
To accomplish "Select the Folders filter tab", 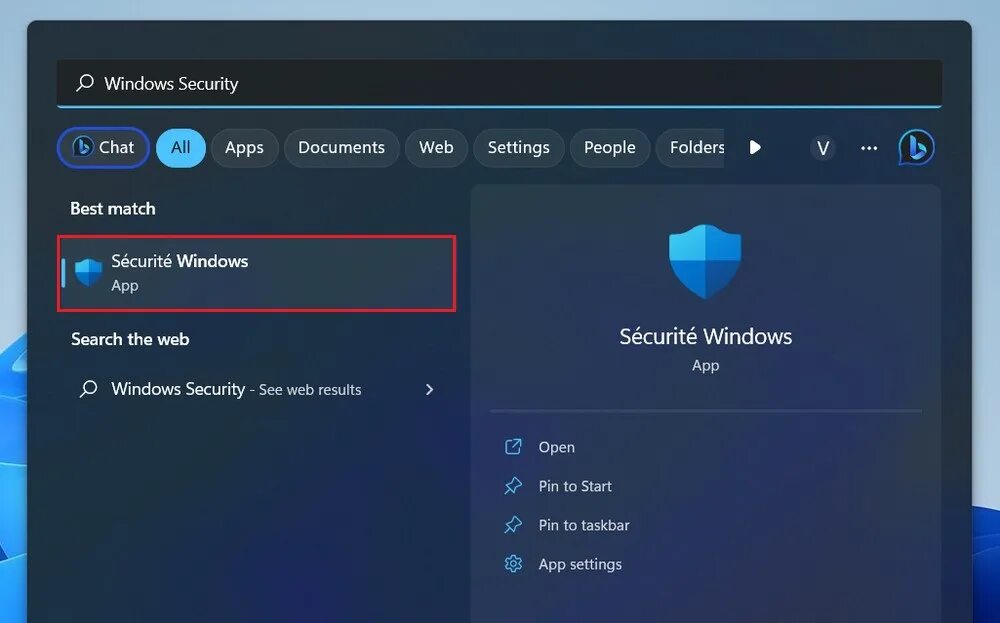I will pos(691,147).
